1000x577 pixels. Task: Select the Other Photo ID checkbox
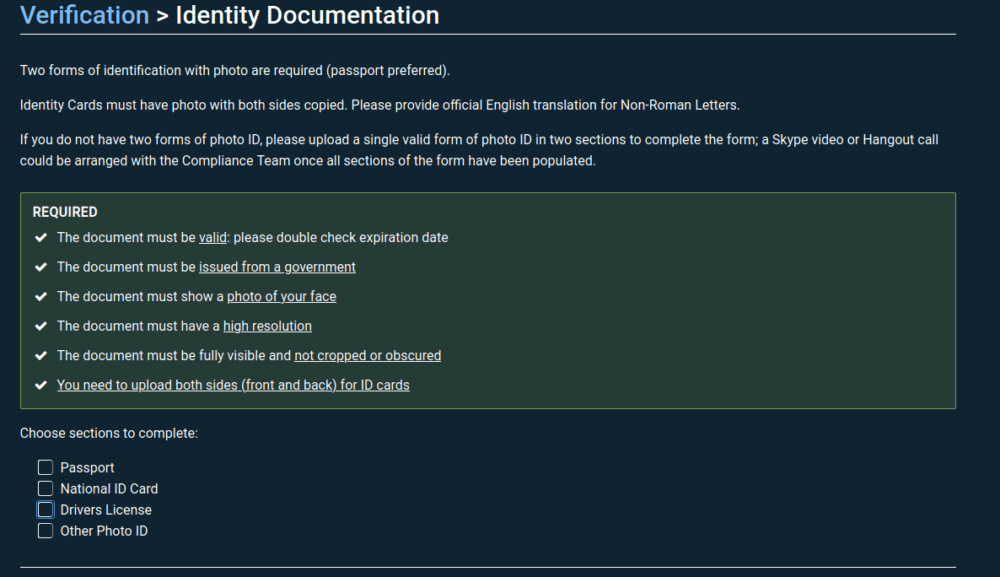(45, 531)
